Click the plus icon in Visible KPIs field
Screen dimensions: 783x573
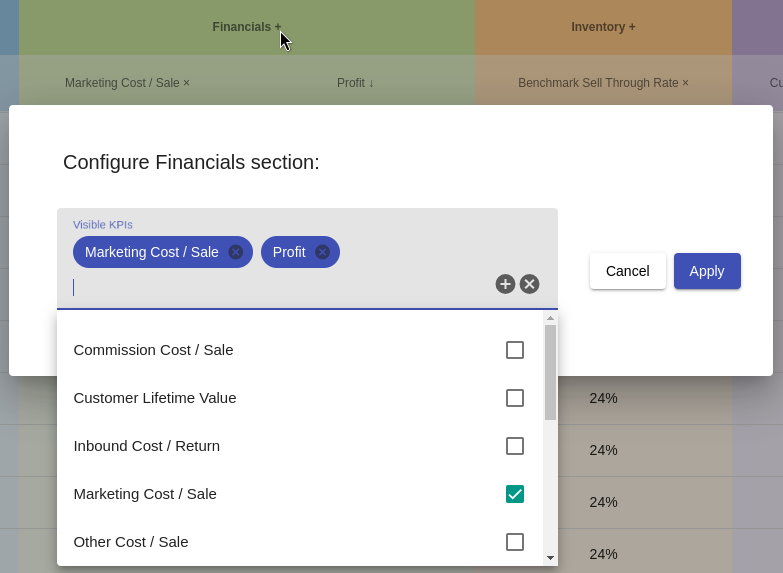tap(505, 284)
